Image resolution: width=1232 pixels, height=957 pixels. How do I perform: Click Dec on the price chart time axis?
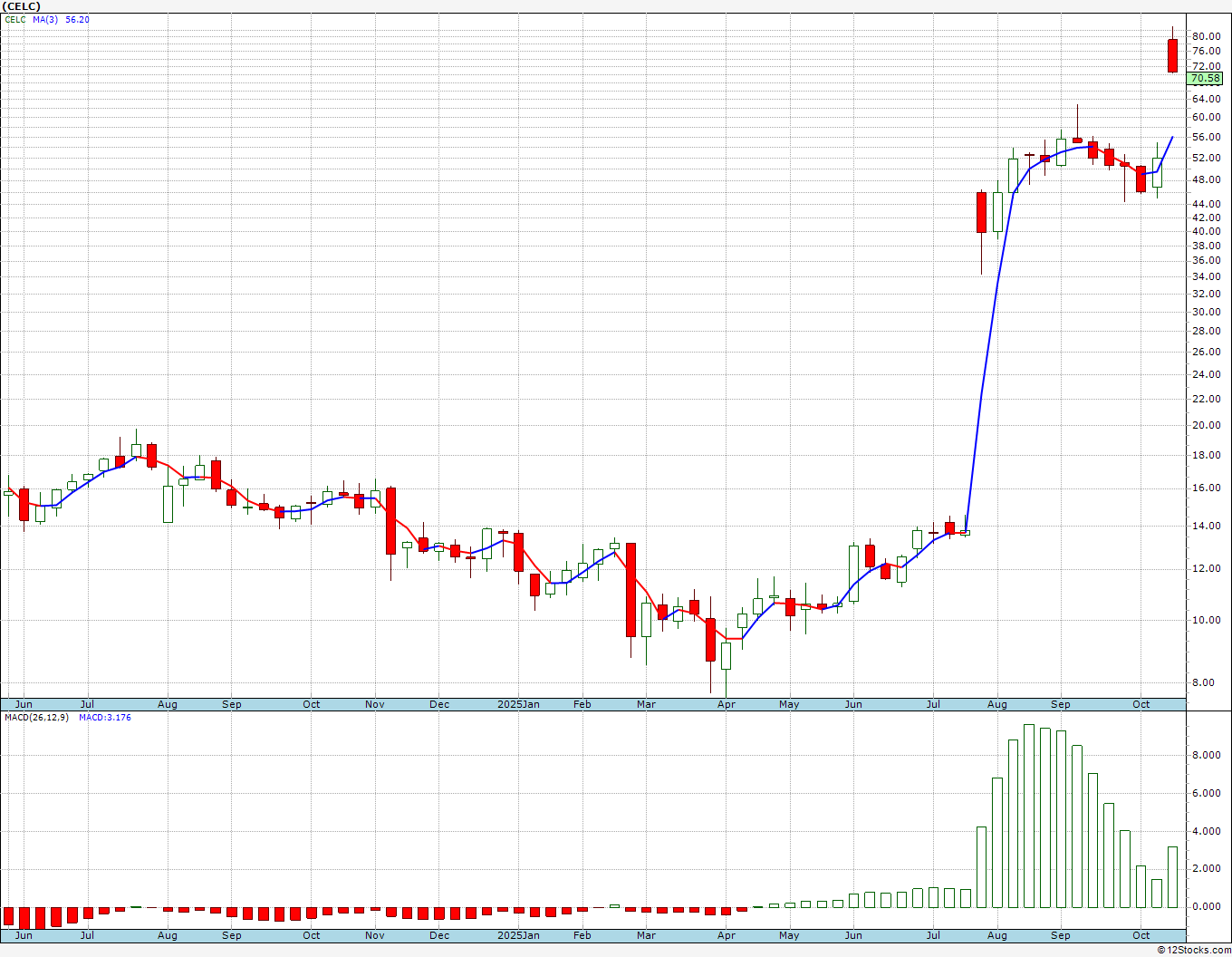point(439,704)
